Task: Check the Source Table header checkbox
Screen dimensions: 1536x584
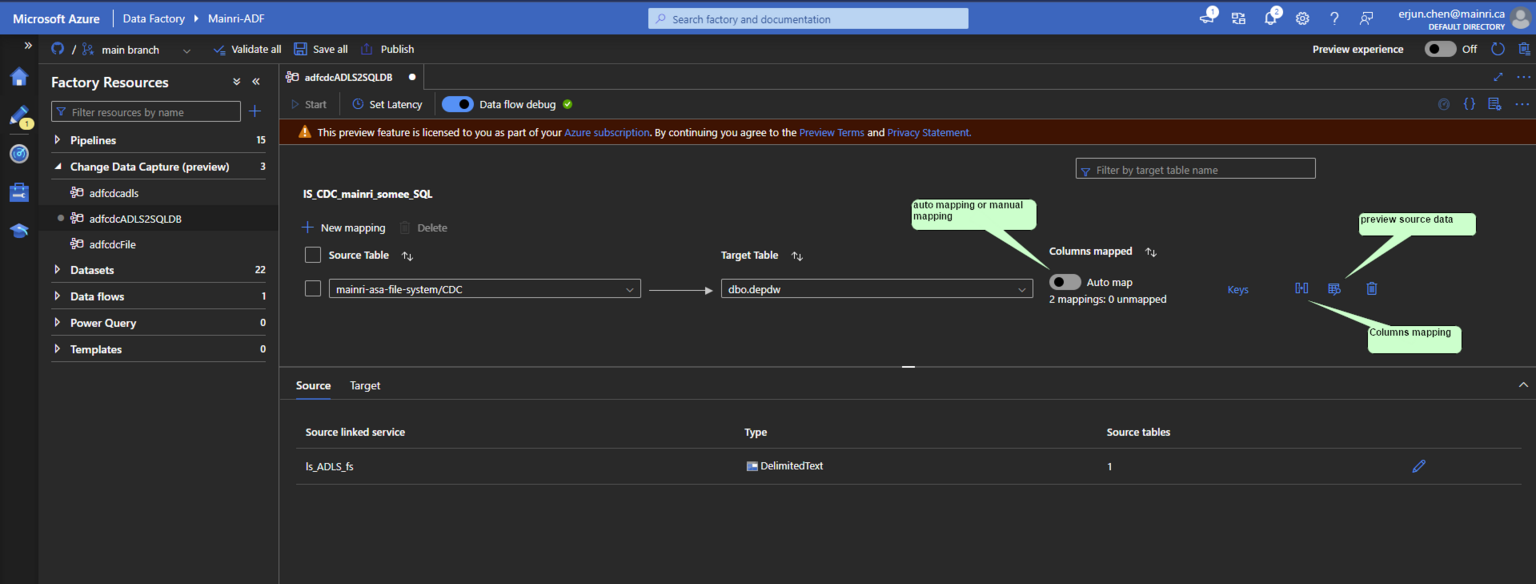Action: 313,255
